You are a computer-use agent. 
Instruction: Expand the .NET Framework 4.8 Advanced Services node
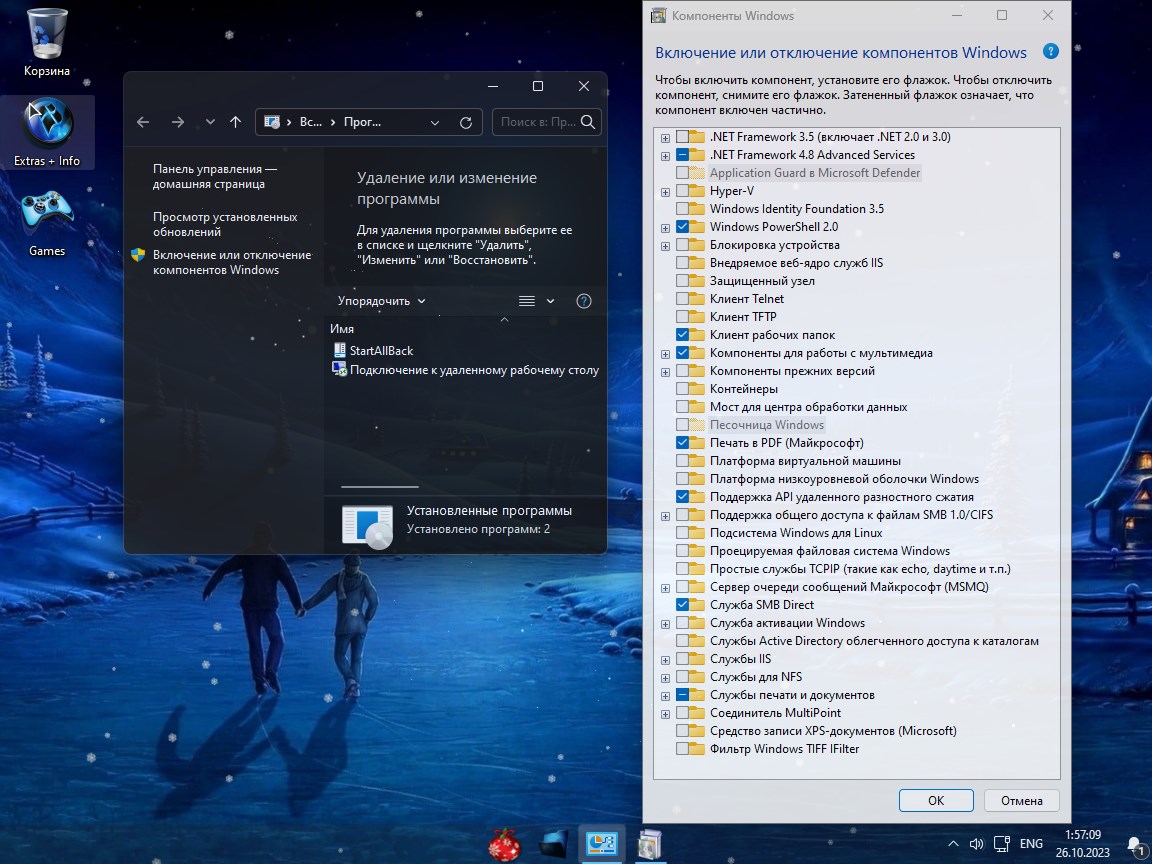point(665,155)
